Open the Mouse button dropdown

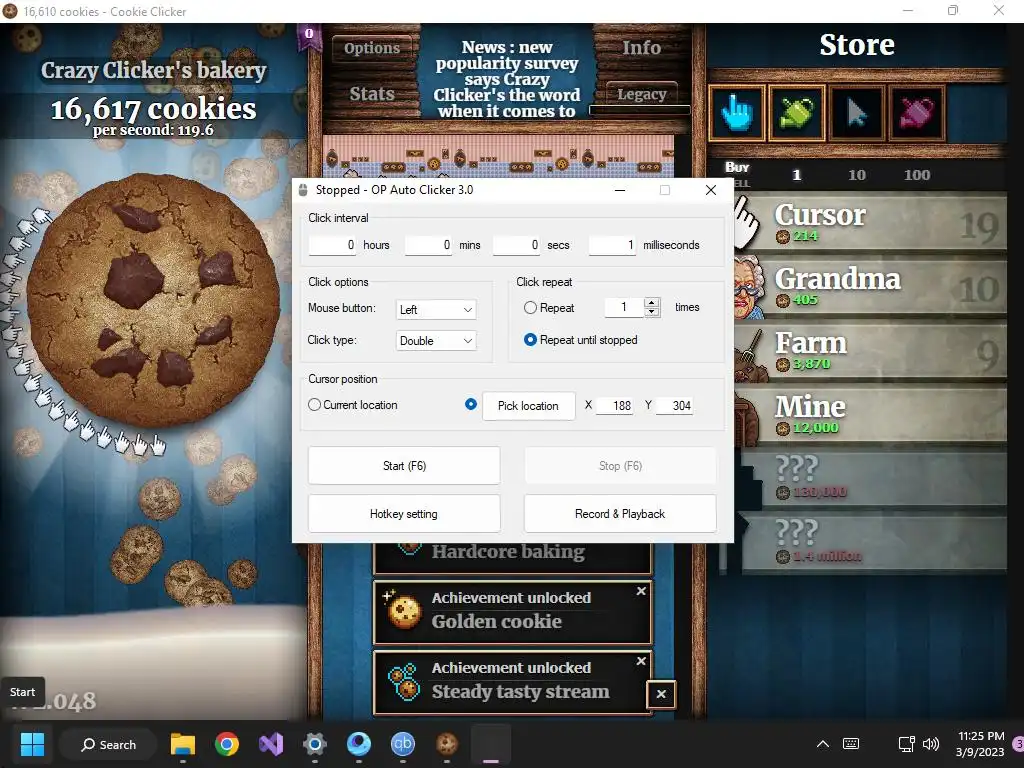(x=436, y=310)
